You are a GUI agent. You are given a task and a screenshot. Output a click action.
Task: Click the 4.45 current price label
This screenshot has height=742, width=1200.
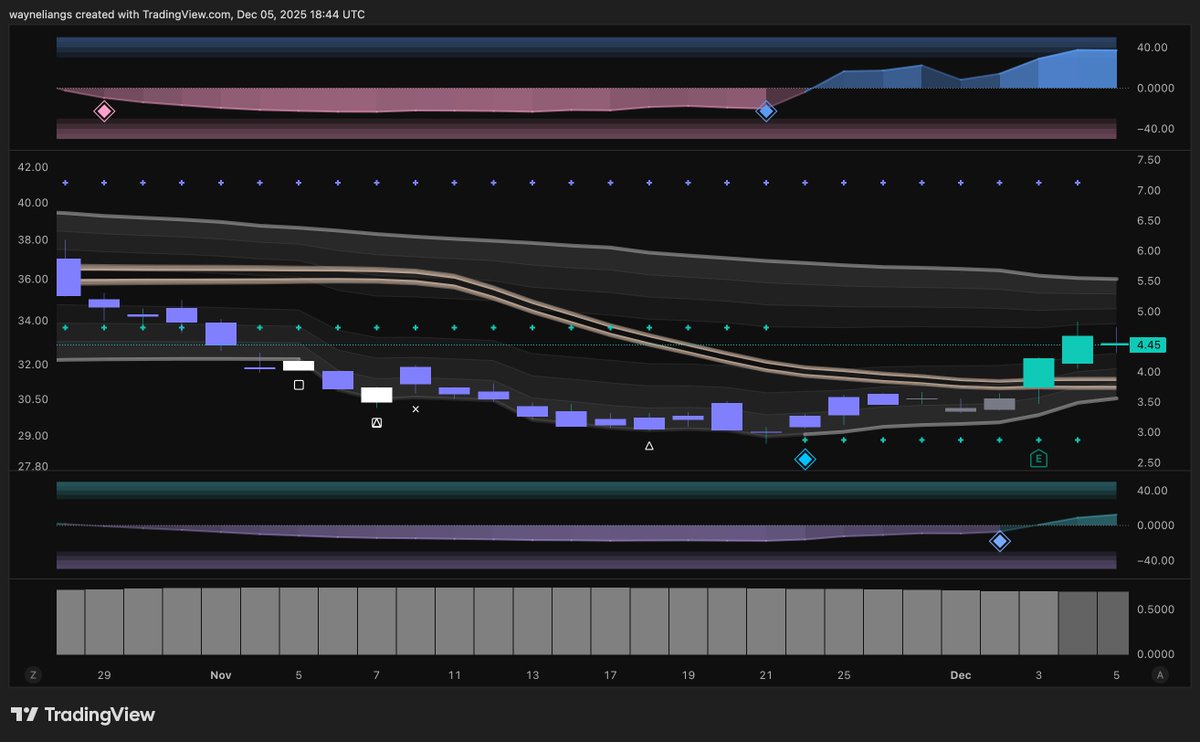(x=1148, y=344)
